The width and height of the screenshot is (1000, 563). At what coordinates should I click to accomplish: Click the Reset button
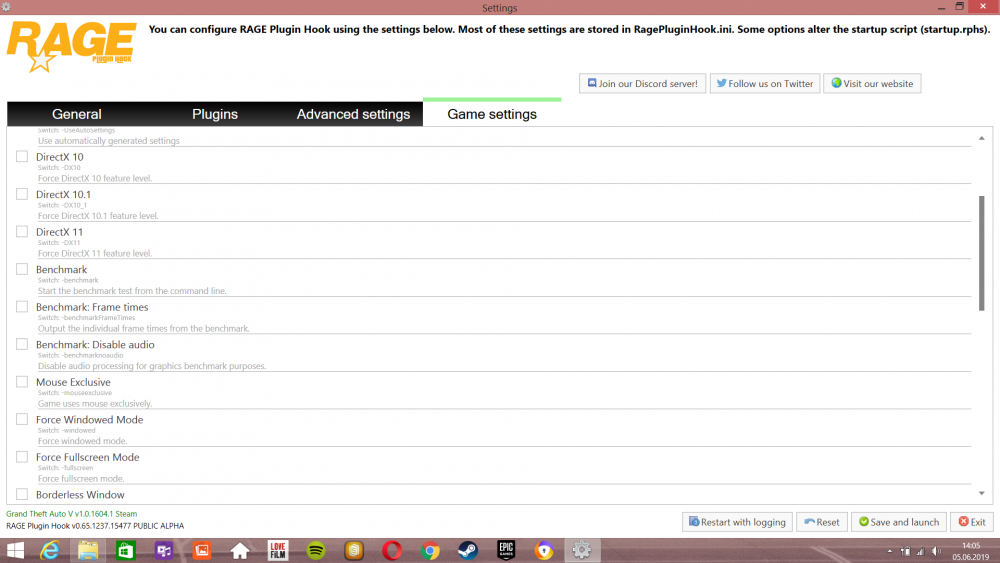tap(821, 522)
